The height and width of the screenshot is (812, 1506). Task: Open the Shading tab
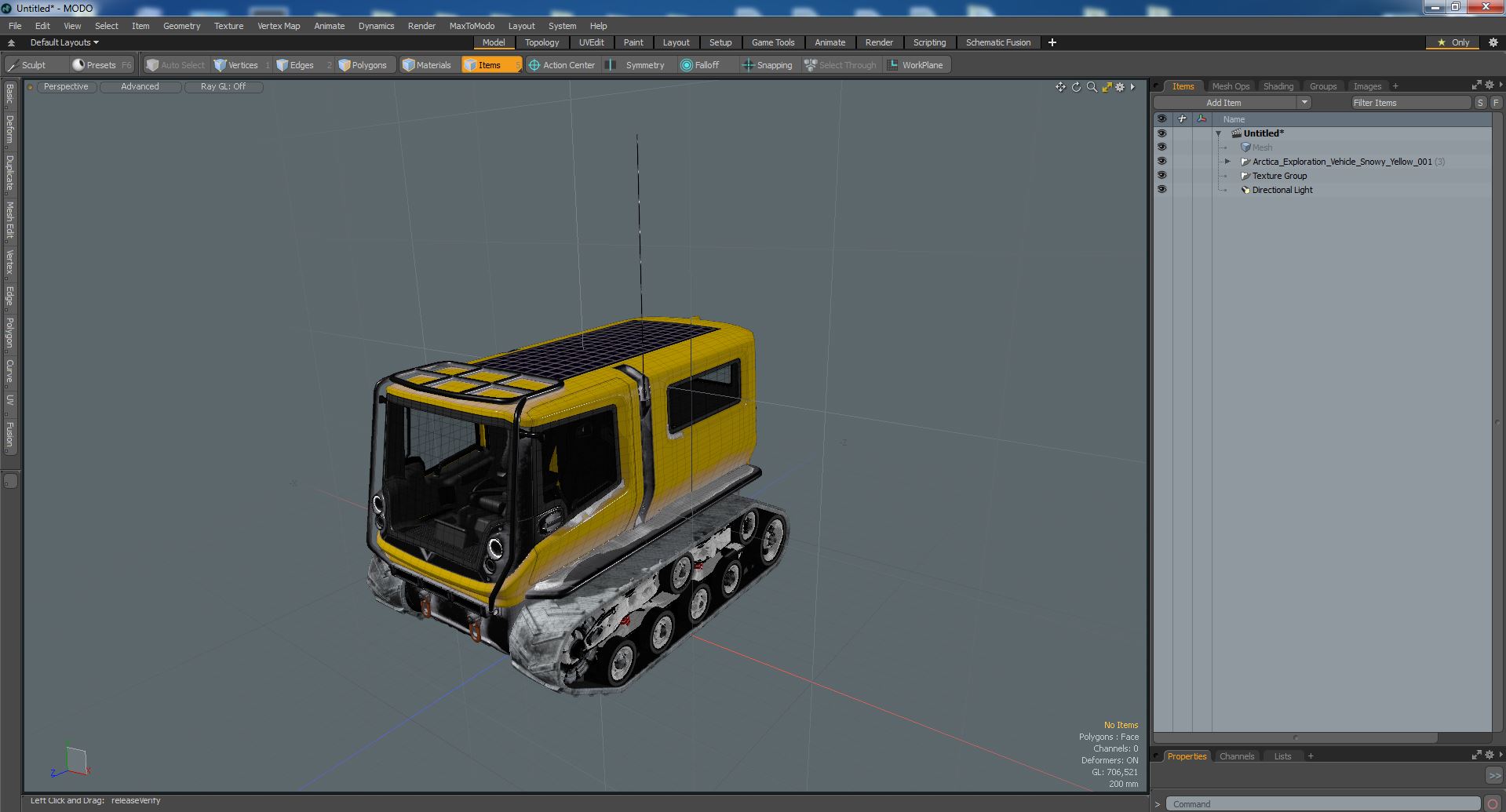[1278, 86]
